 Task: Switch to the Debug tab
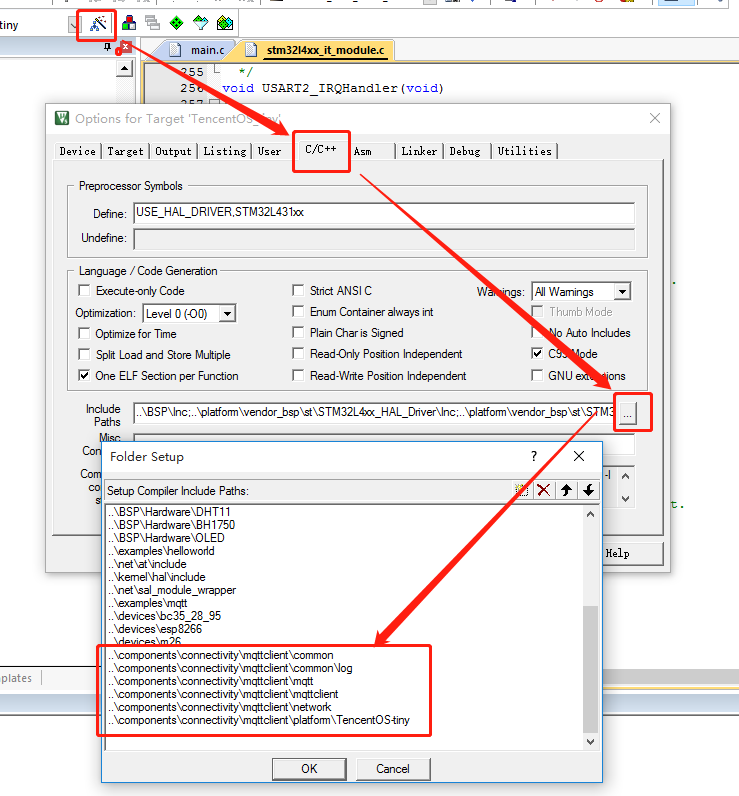(465, 151)
